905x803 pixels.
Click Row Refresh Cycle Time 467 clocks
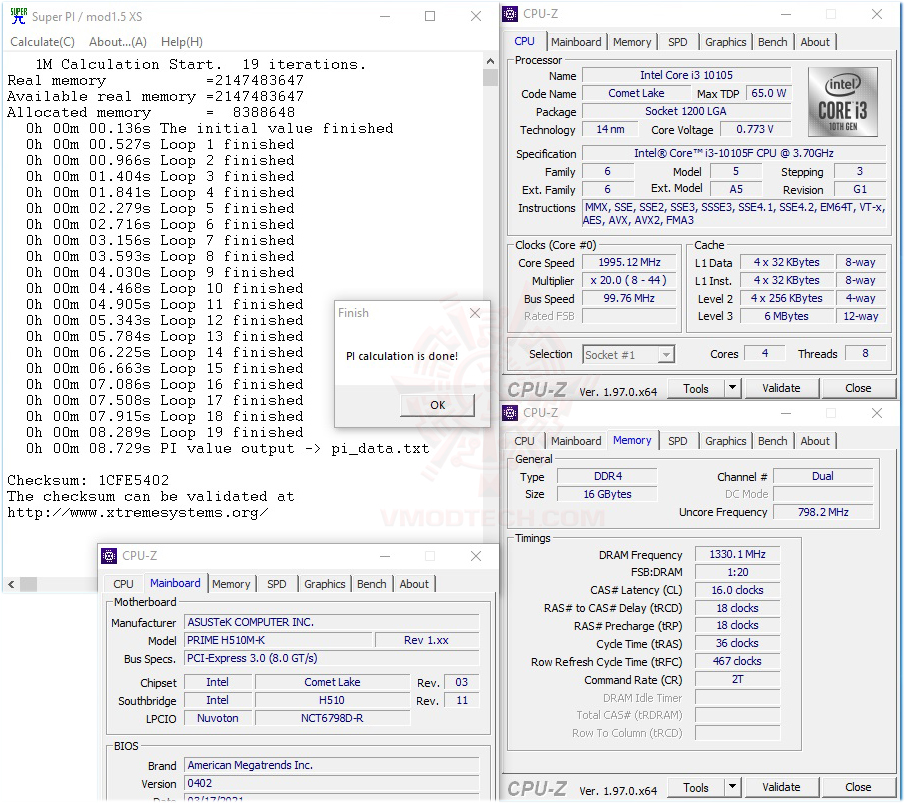[x=737, y=661]
